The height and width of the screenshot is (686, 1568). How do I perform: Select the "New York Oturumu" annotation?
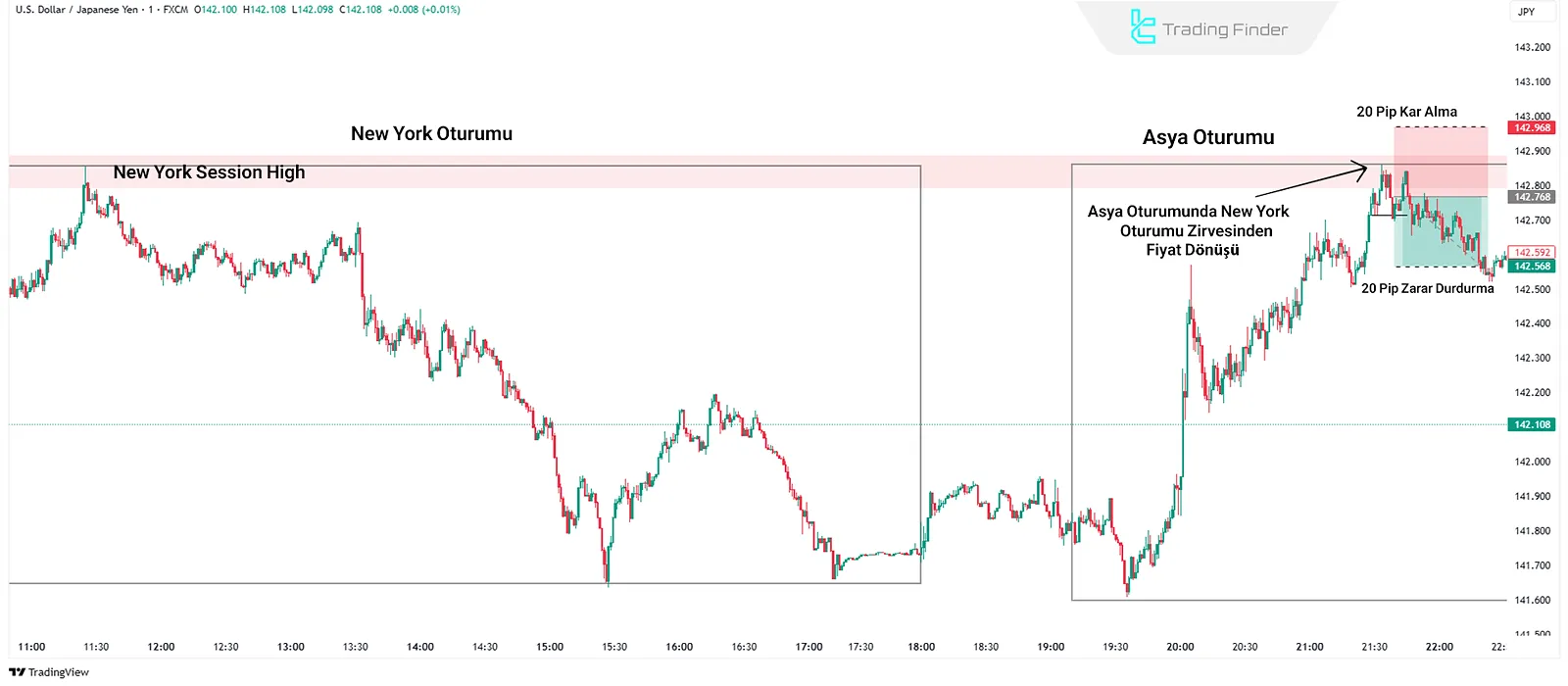[431, 134]
